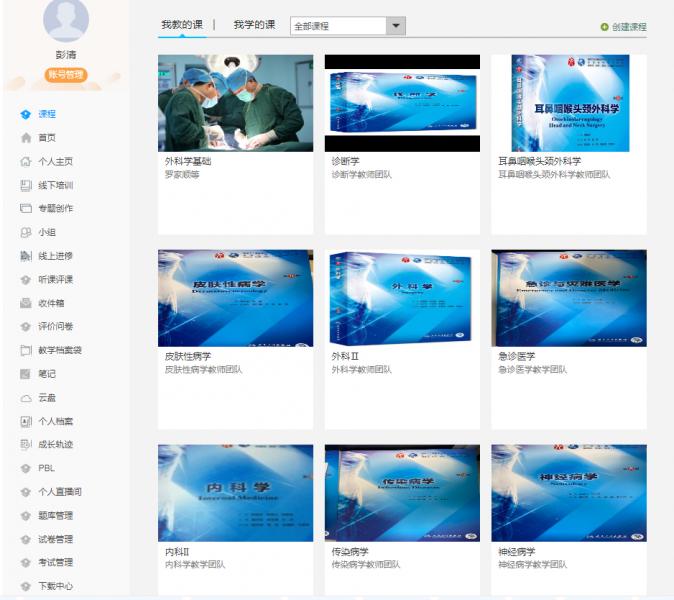
Task: Click the 账号管理 button
Action: (66, 75)
